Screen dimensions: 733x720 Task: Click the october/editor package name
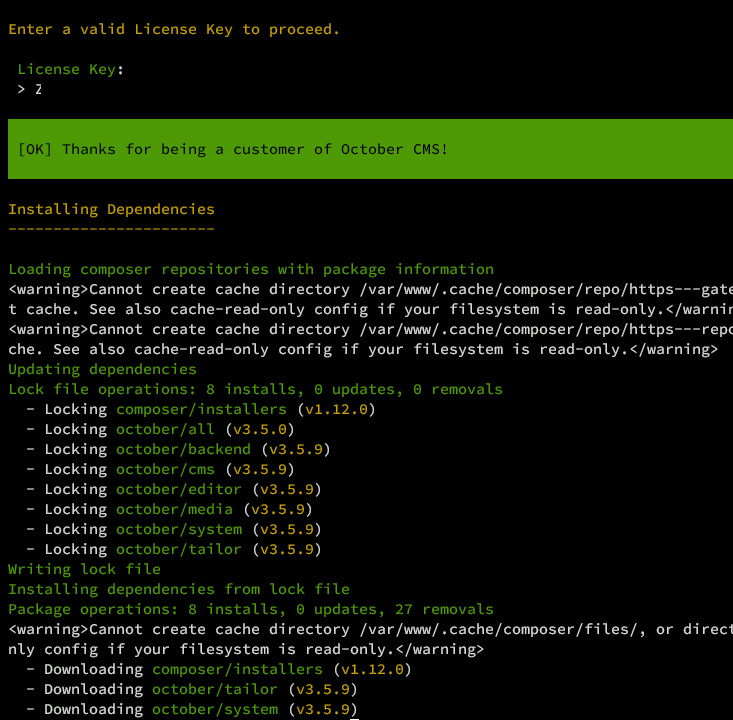[179, 489]
